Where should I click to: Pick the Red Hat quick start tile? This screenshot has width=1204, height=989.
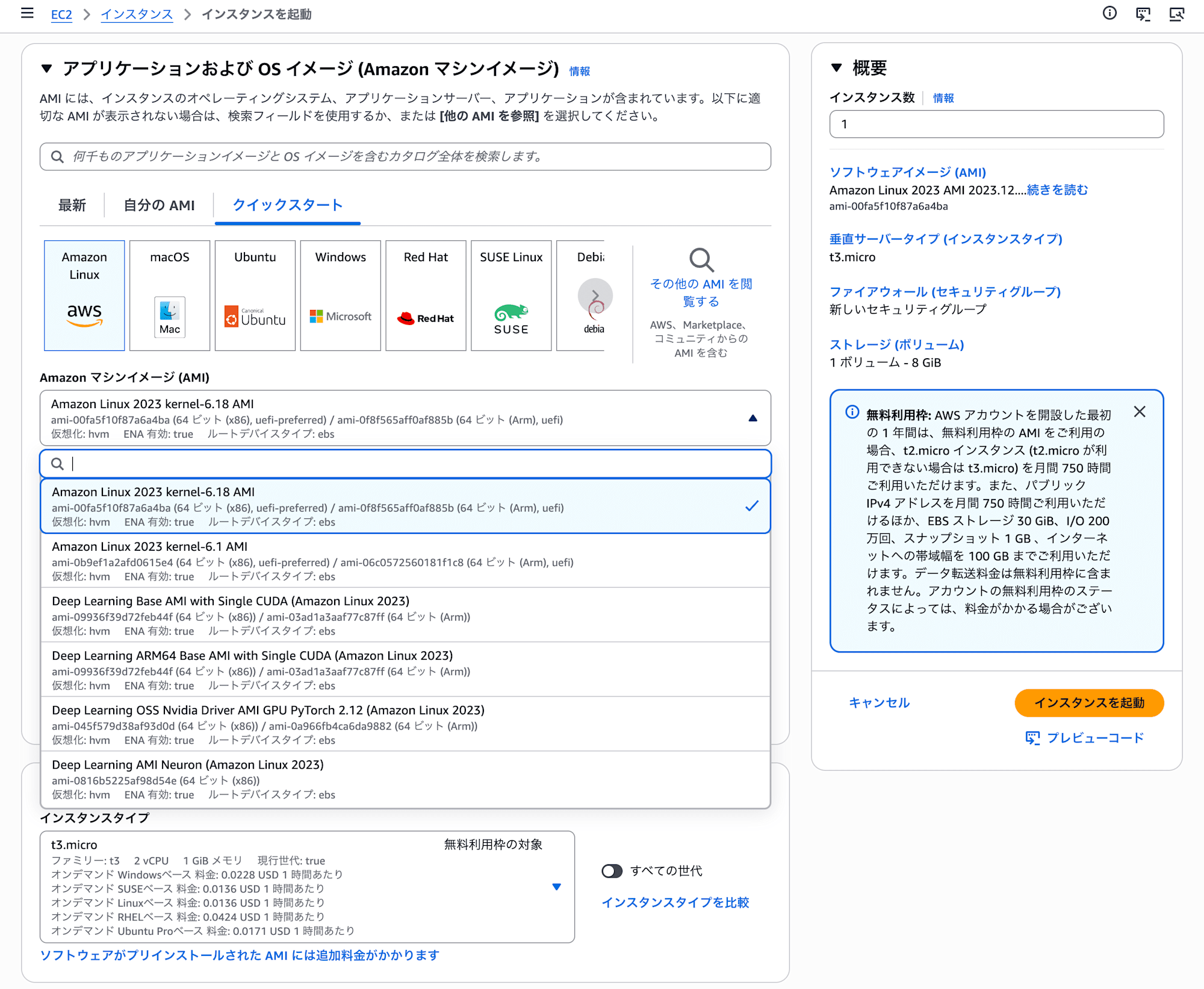[426, 296]
